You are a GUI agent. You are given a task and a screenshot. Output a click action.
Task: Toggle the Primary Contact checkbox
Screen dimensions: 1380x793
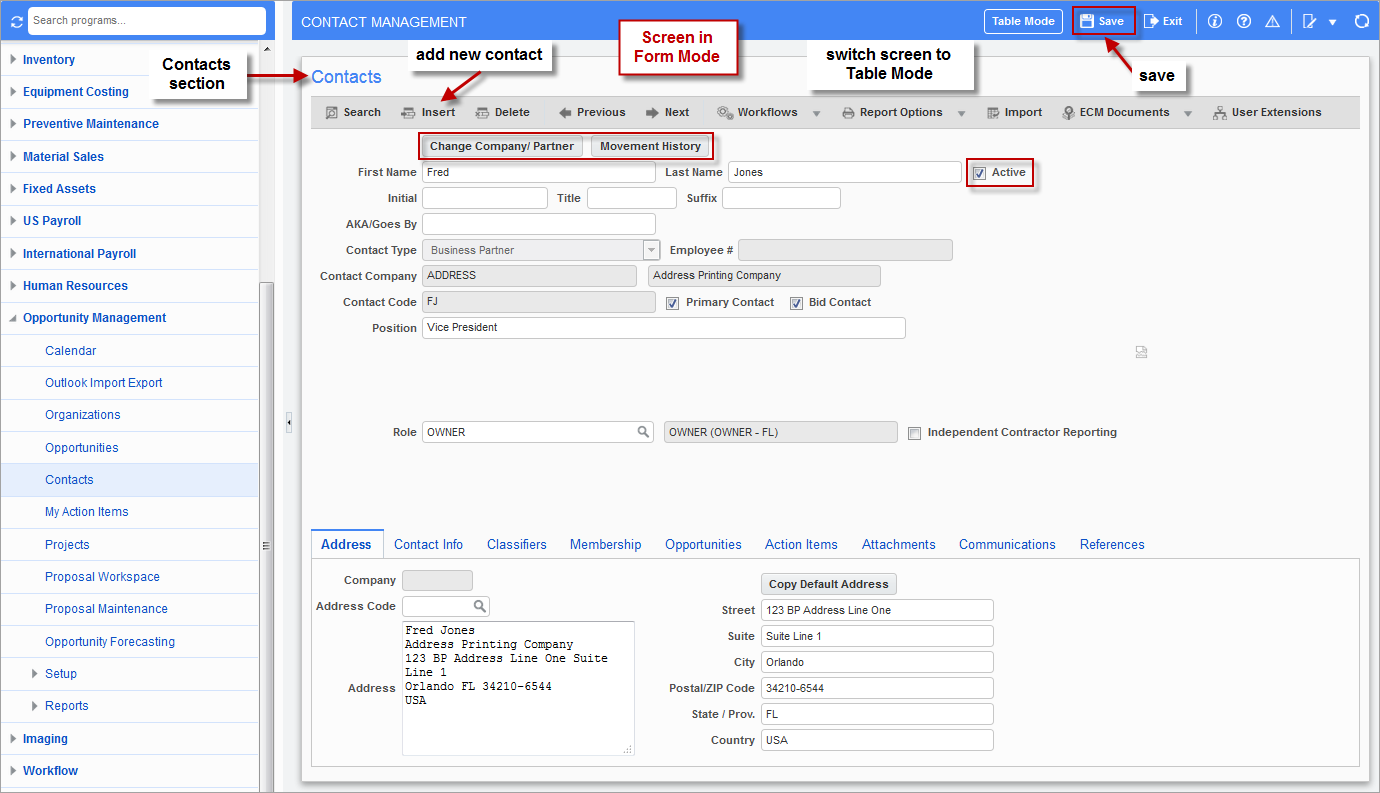click(673, 303)
